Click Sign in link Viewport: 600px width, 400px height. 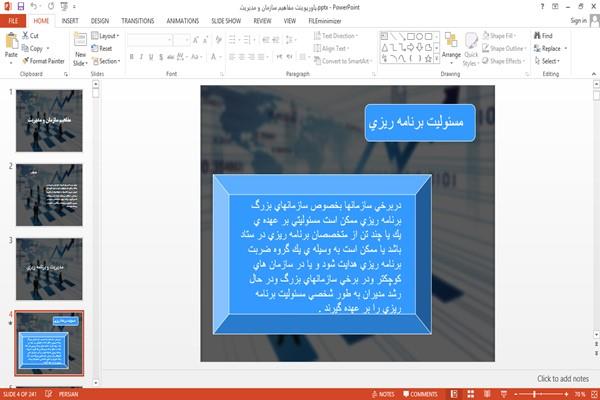pos(578,21)
